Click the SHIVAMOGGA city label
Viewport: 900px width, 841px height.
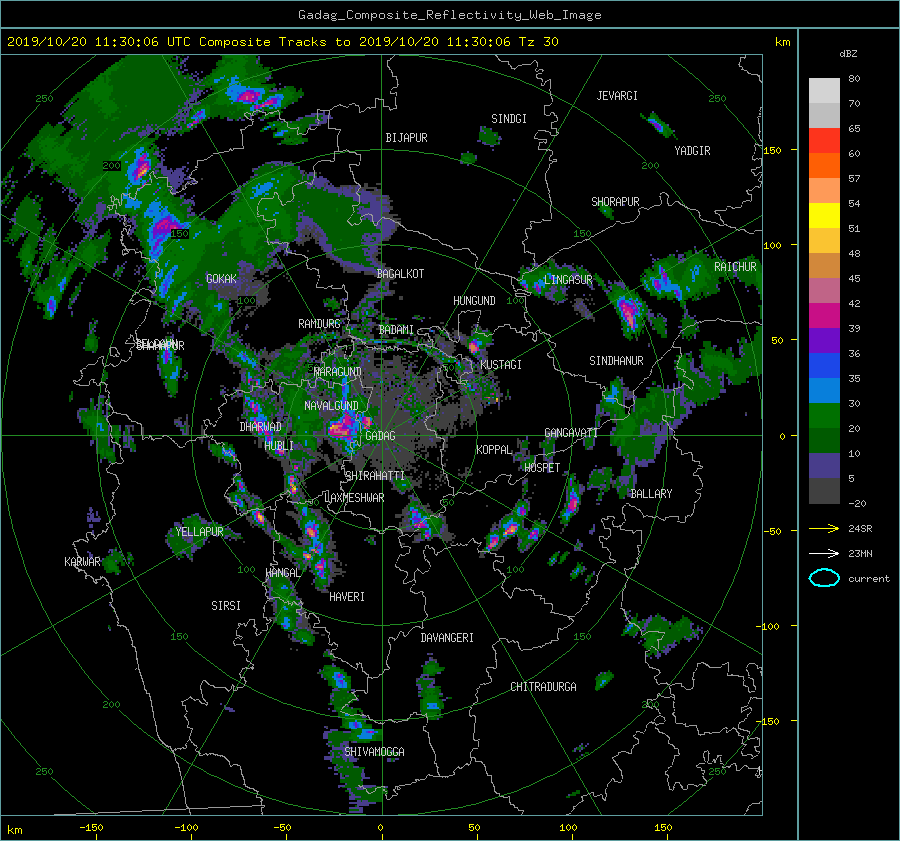[374, 752]
